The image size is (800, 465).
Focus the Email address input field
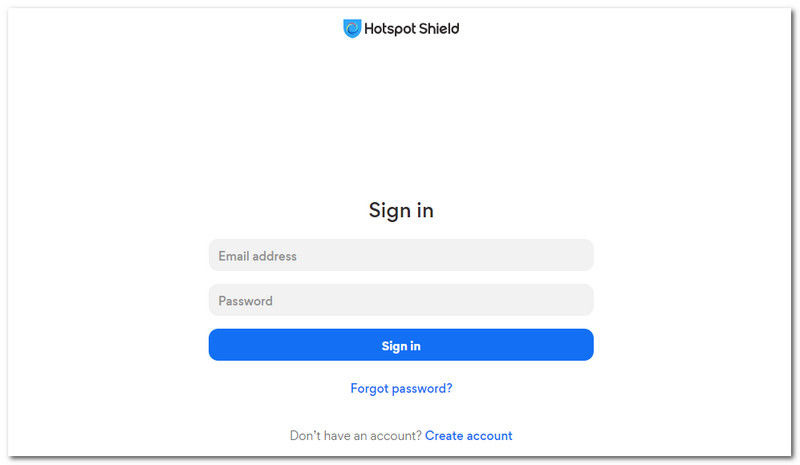(x=401, y=255)
